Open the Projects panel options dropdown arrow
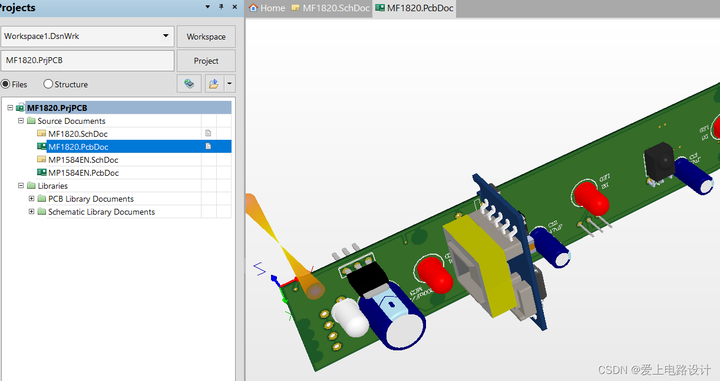This screenshot has width=720, height=381. 208,7
